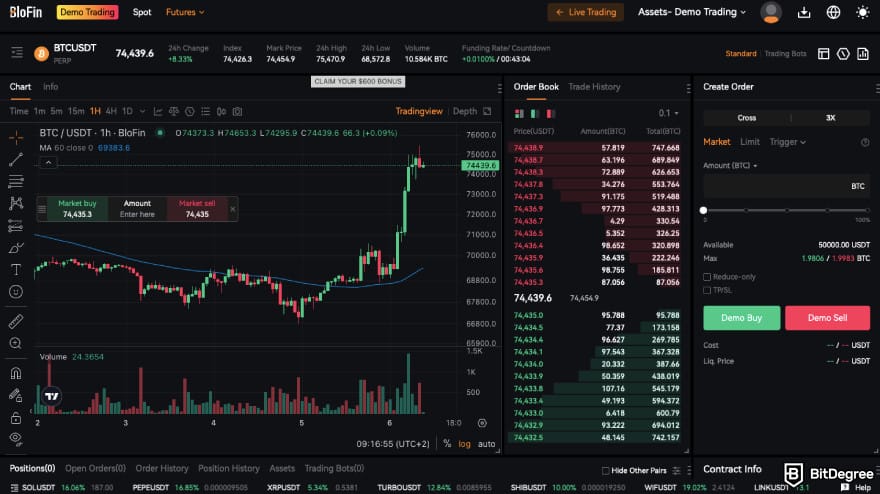Expand the Futures menu dropdown
Screen dimensions: 880x494
point(185,12)
